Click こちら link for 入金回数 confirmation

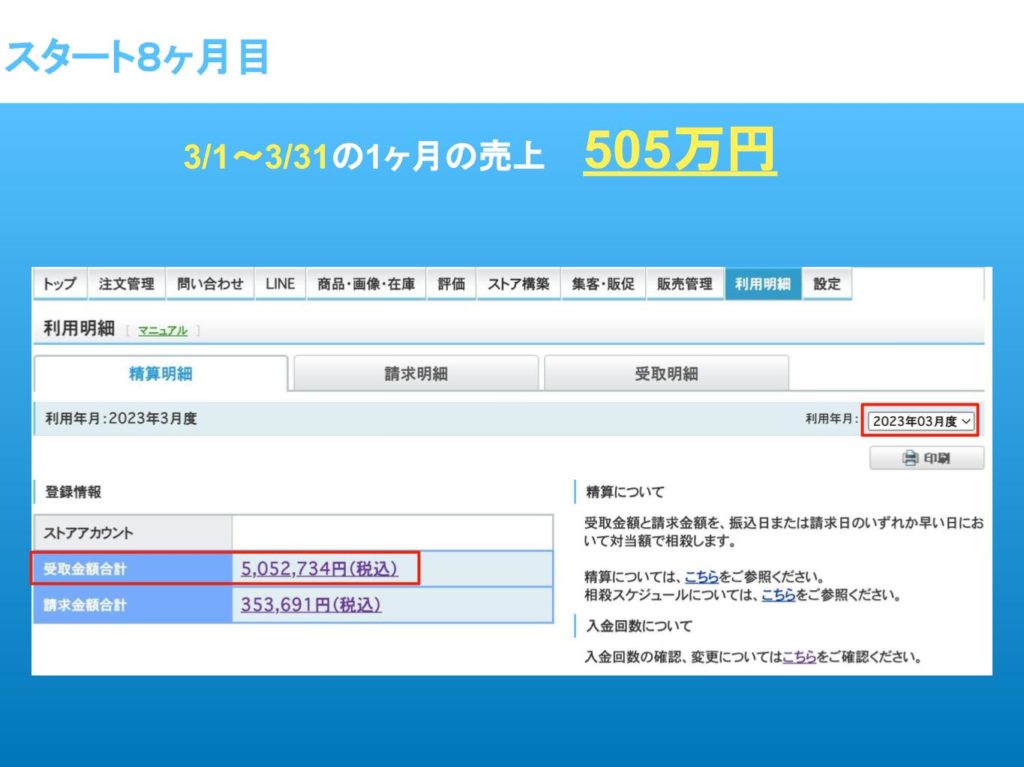coord(798,658)
